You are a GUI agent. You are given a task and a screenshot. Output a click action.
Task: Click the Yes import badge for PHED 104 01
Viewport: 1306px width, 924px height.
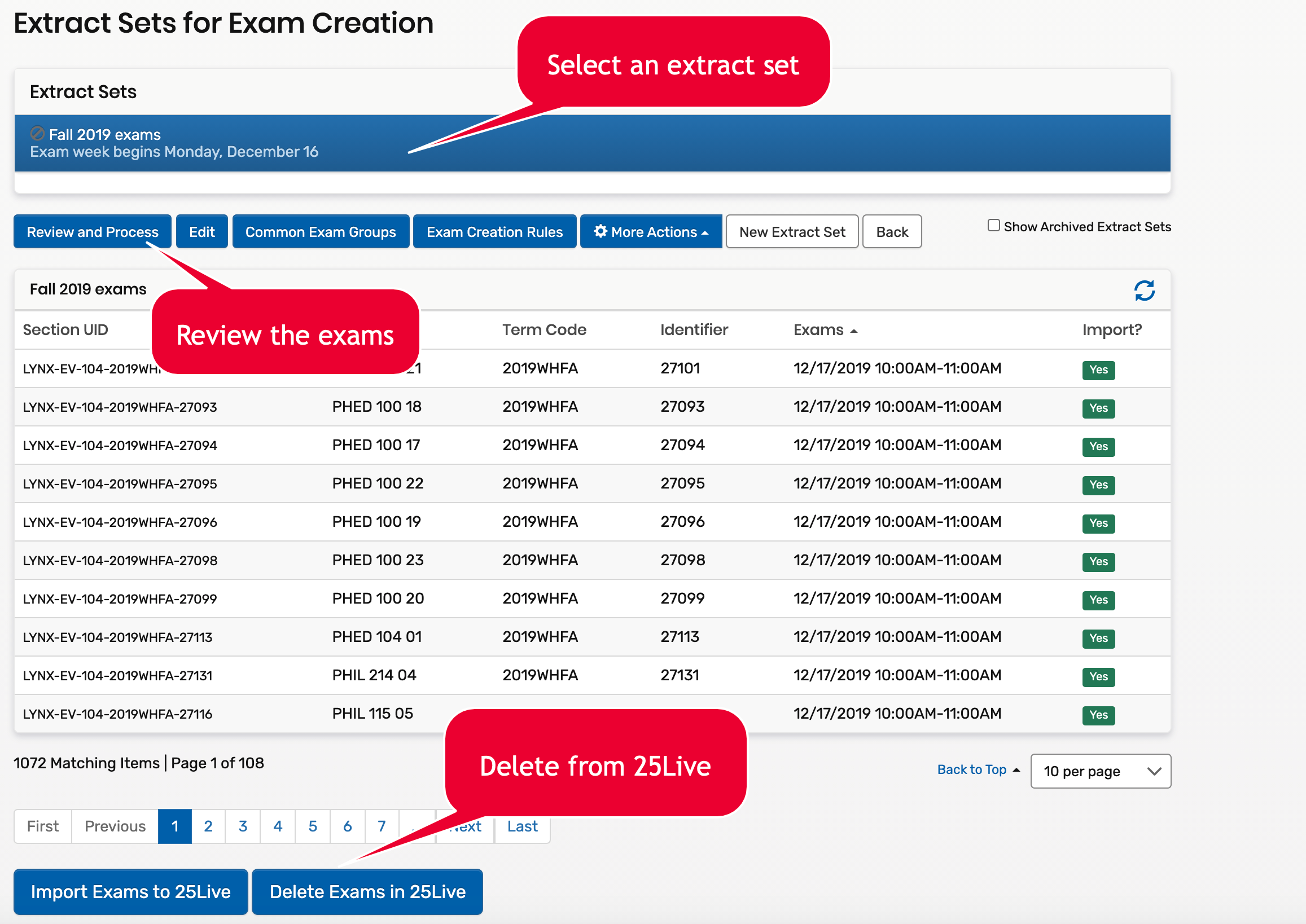(x=1098, y=639)
